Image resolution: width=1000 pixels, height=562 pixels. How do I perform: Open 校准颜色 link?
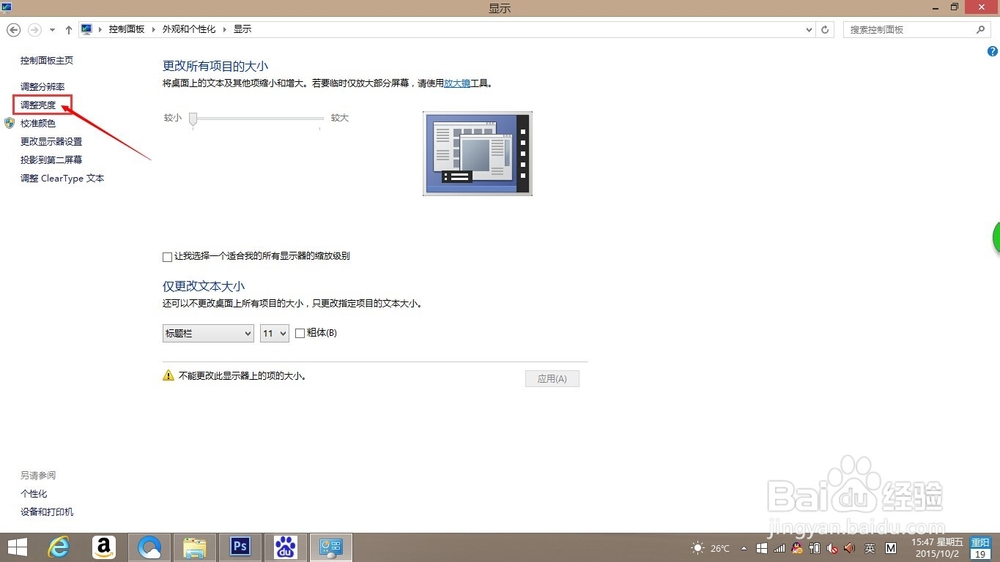pyautogui.click(x=38, y=123)
